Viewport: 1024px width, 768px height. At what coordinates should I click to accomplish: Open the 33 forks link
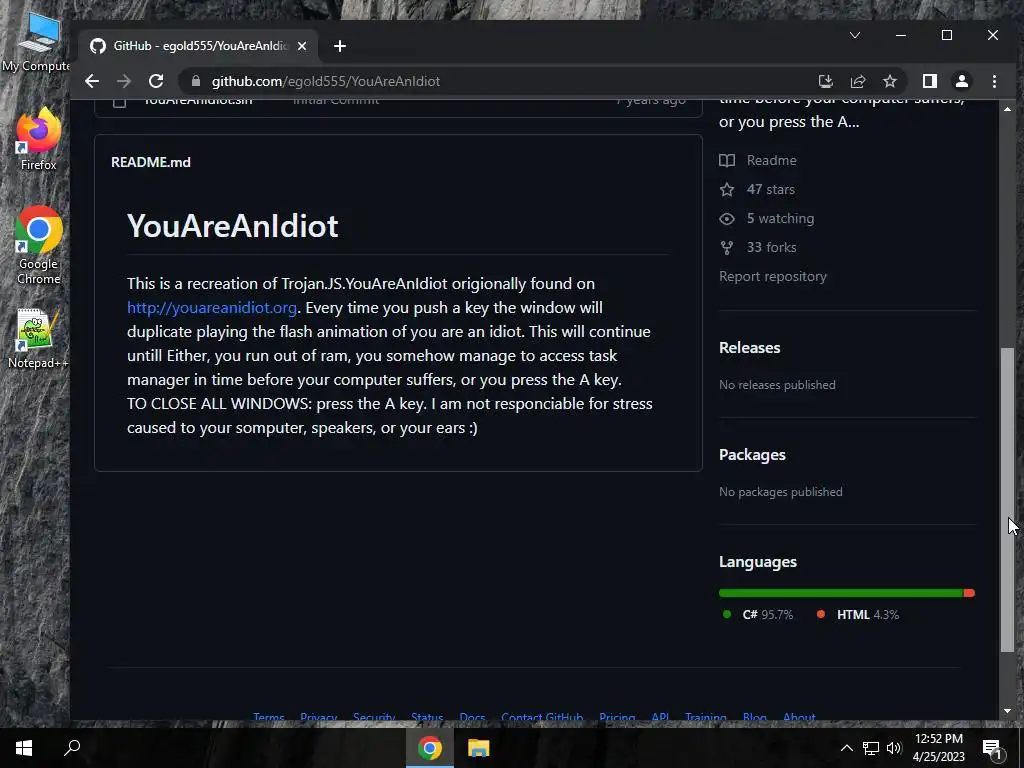pyautogui.click(x=758, y=248)
